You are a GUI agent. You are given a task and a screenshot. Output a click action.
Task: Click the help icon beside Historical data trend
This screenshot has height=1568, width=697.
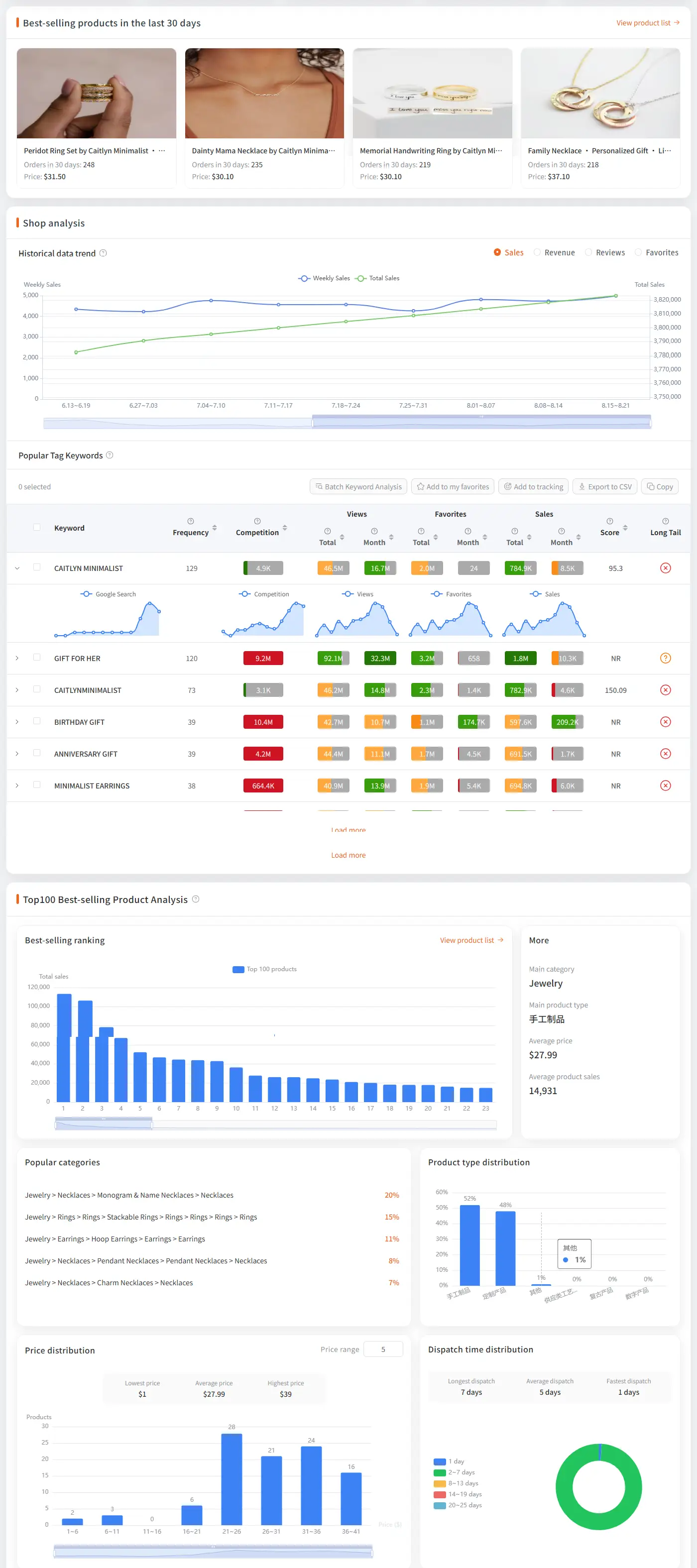[103, 253]
